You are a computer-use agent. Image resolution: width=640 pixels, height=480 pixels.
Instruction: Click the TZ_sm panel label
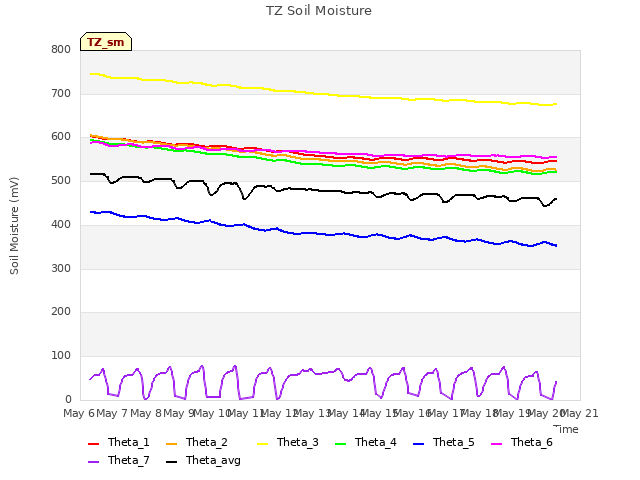[x=106, y=42]
